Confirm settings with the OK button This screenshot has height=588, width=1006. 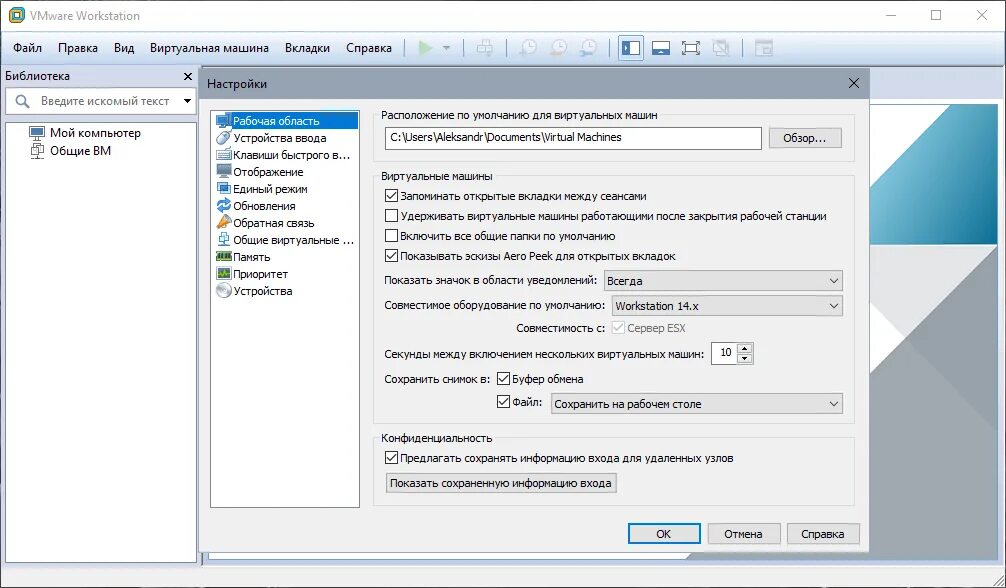pos(664,533)
